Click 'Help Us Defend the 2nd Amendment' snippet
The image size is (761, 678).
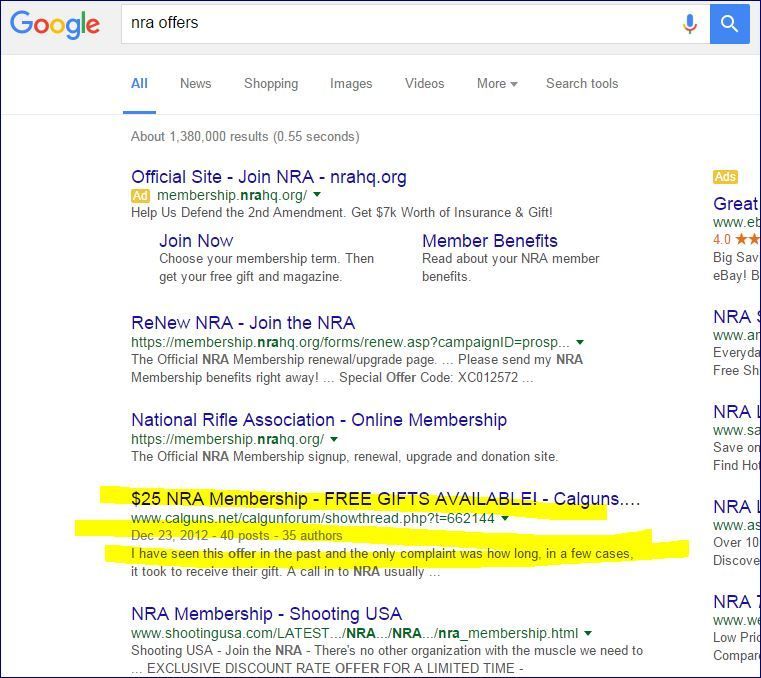point(342,213)
